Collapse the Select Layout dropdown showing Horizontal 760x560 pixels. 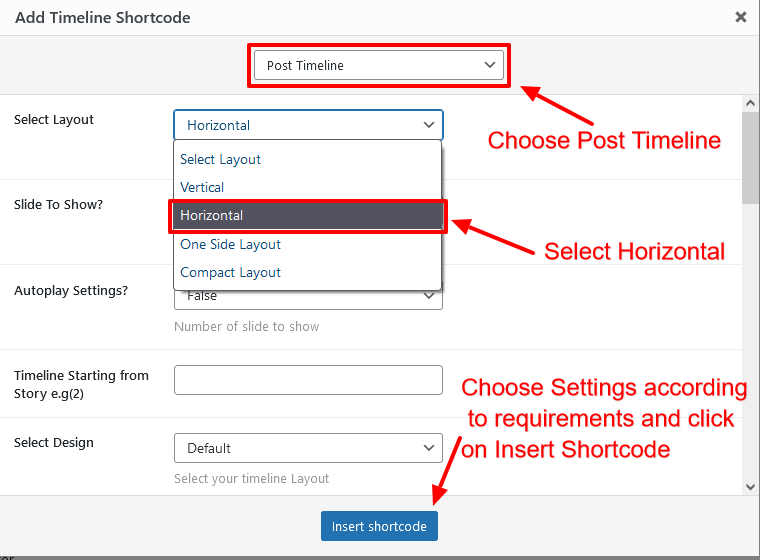click(308, 125)
